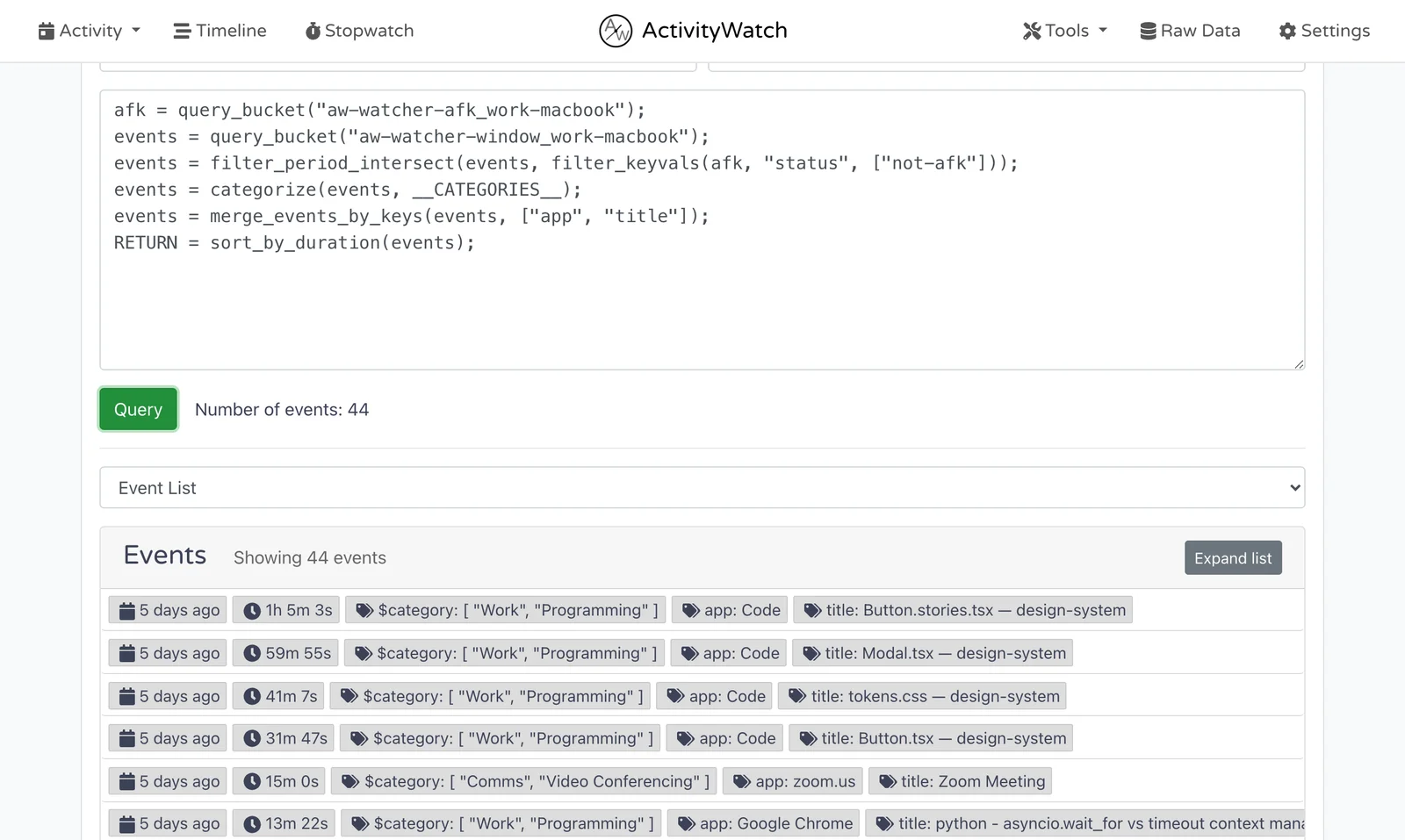
Task: Click the calendar icon in the Activity menu
Action: 47,32
